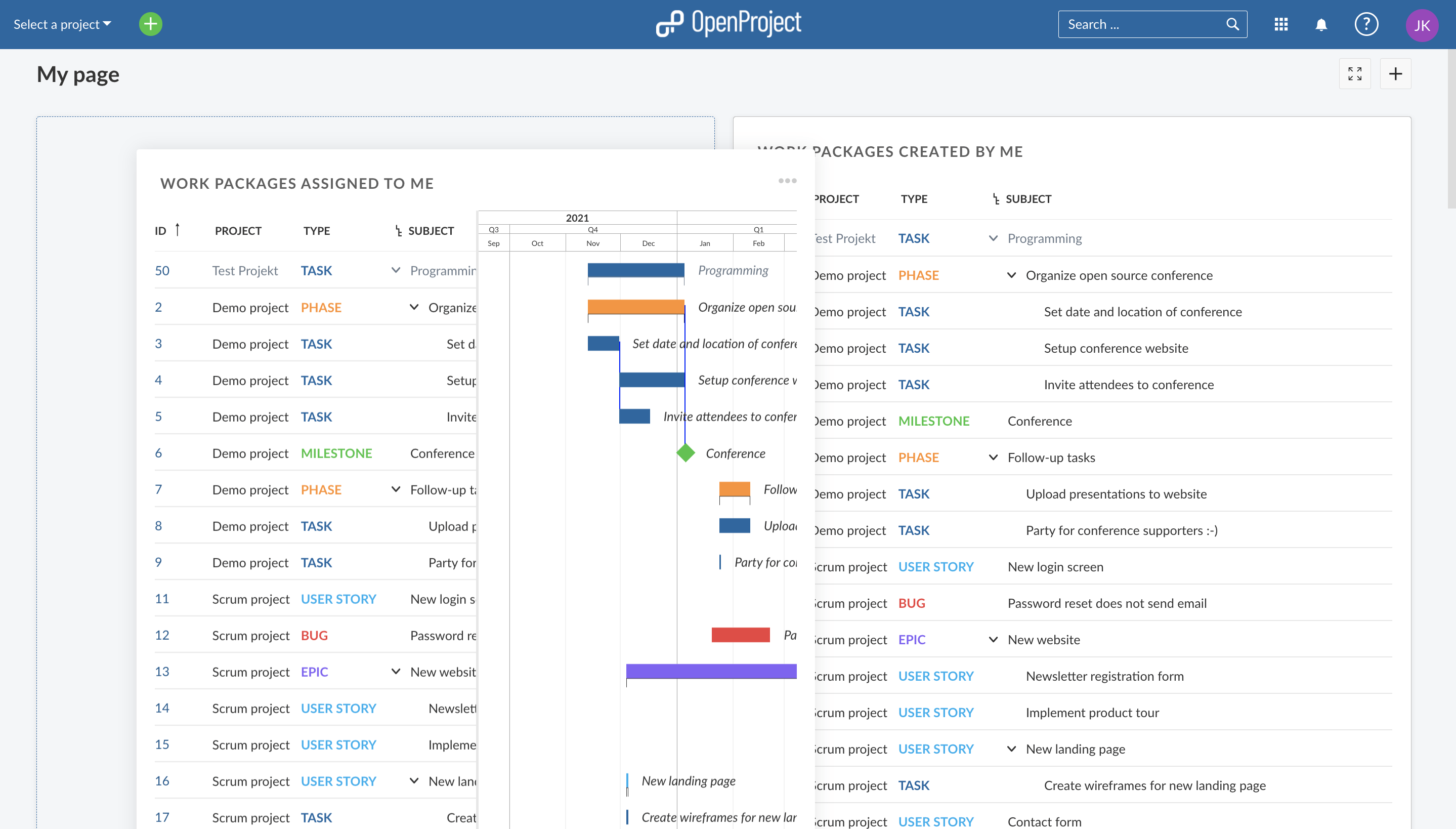Click the orange Organize open source Gantt bar

(x=635, y=306)
